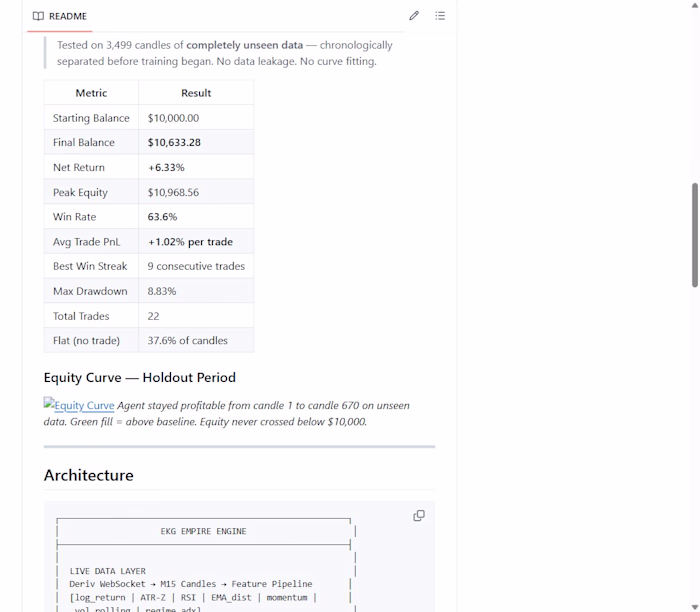Click the edit README pencil icon
Image resolution: width=700 pixels, height=612 pixels.
(414, 16)
